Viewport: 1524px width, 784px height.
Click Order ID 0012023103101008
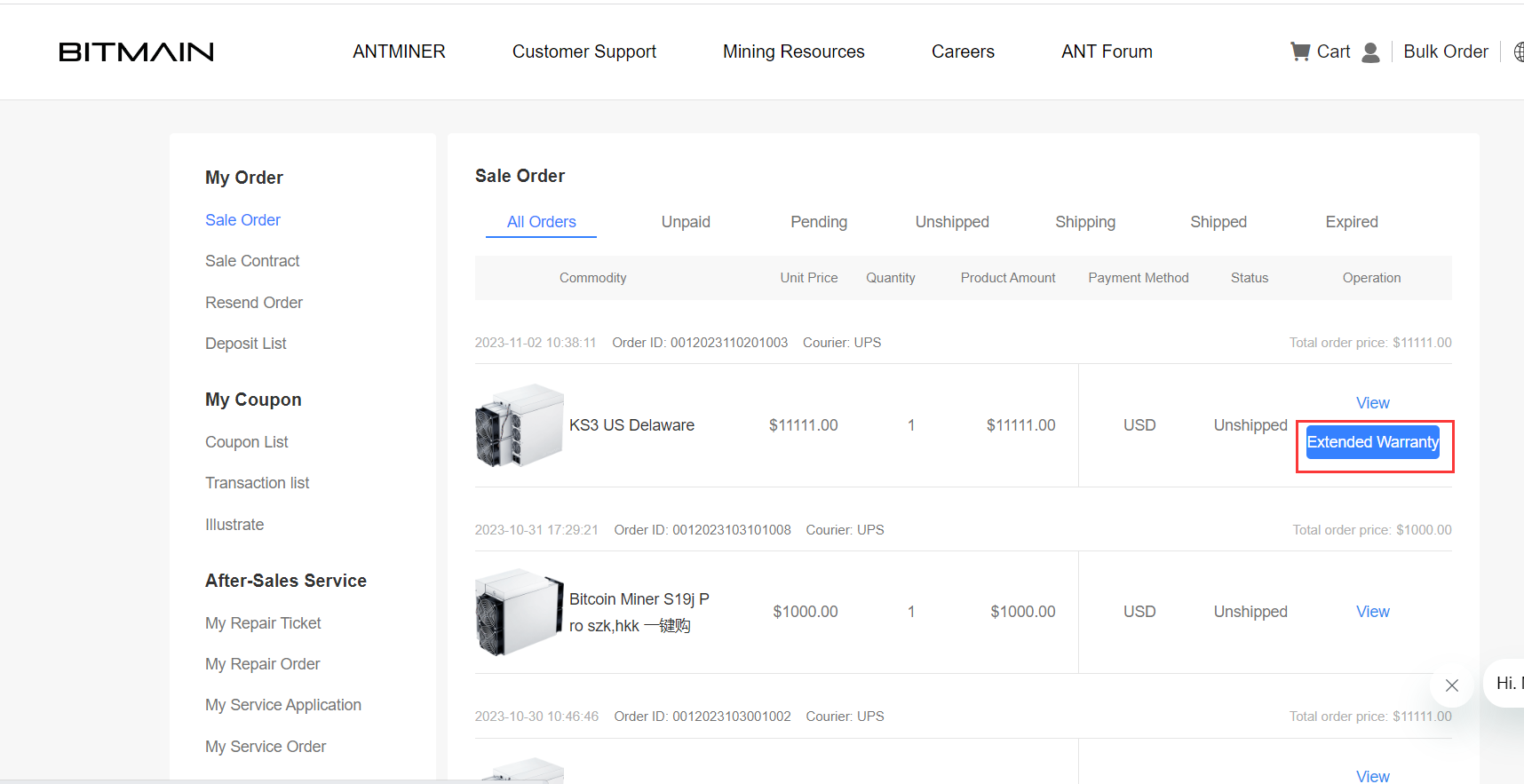(702, 530)
